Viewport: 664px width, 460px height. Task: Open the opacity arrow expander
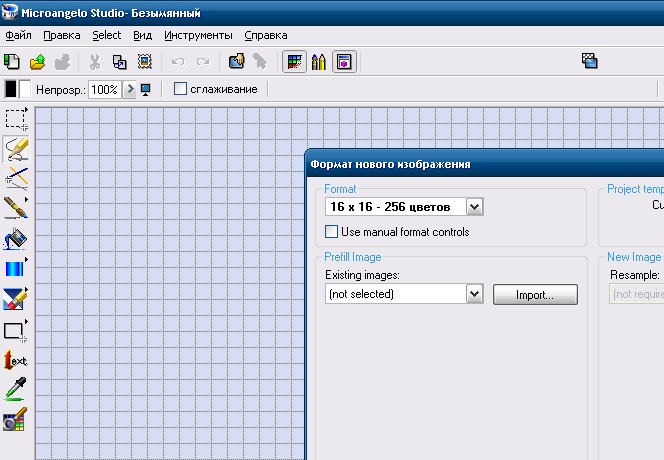pos(130,89)
